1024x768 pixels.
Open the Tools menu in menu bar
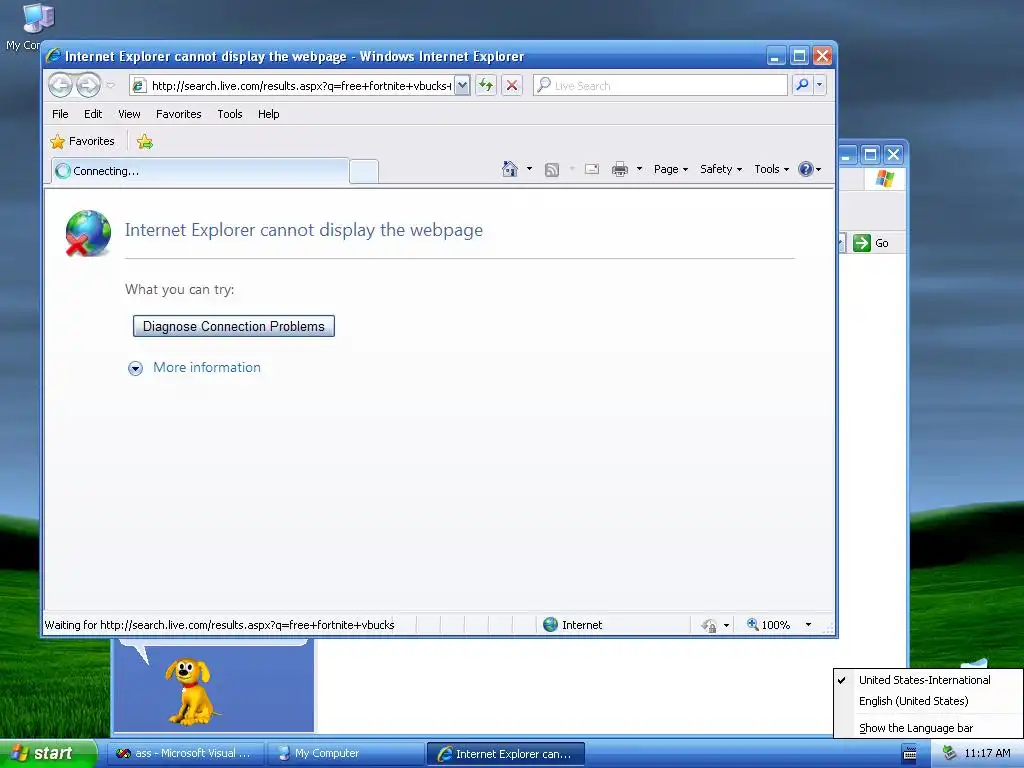click(230, 114)
